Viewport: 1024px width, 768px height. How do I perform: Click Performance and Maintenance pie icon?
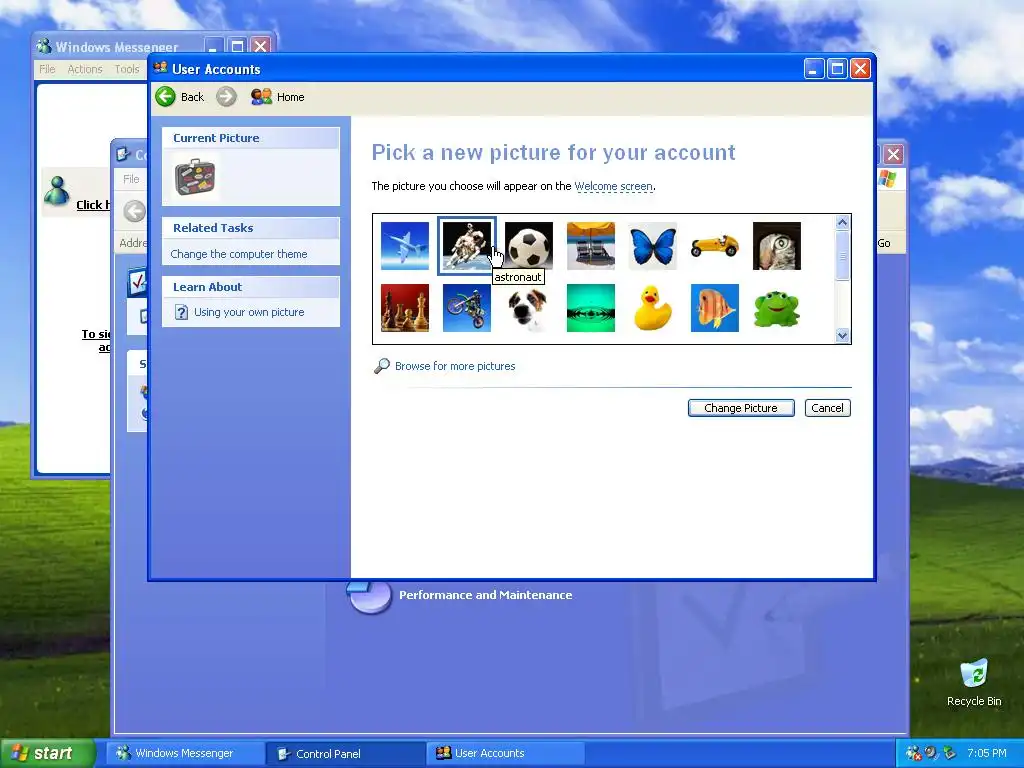[369, 596]
